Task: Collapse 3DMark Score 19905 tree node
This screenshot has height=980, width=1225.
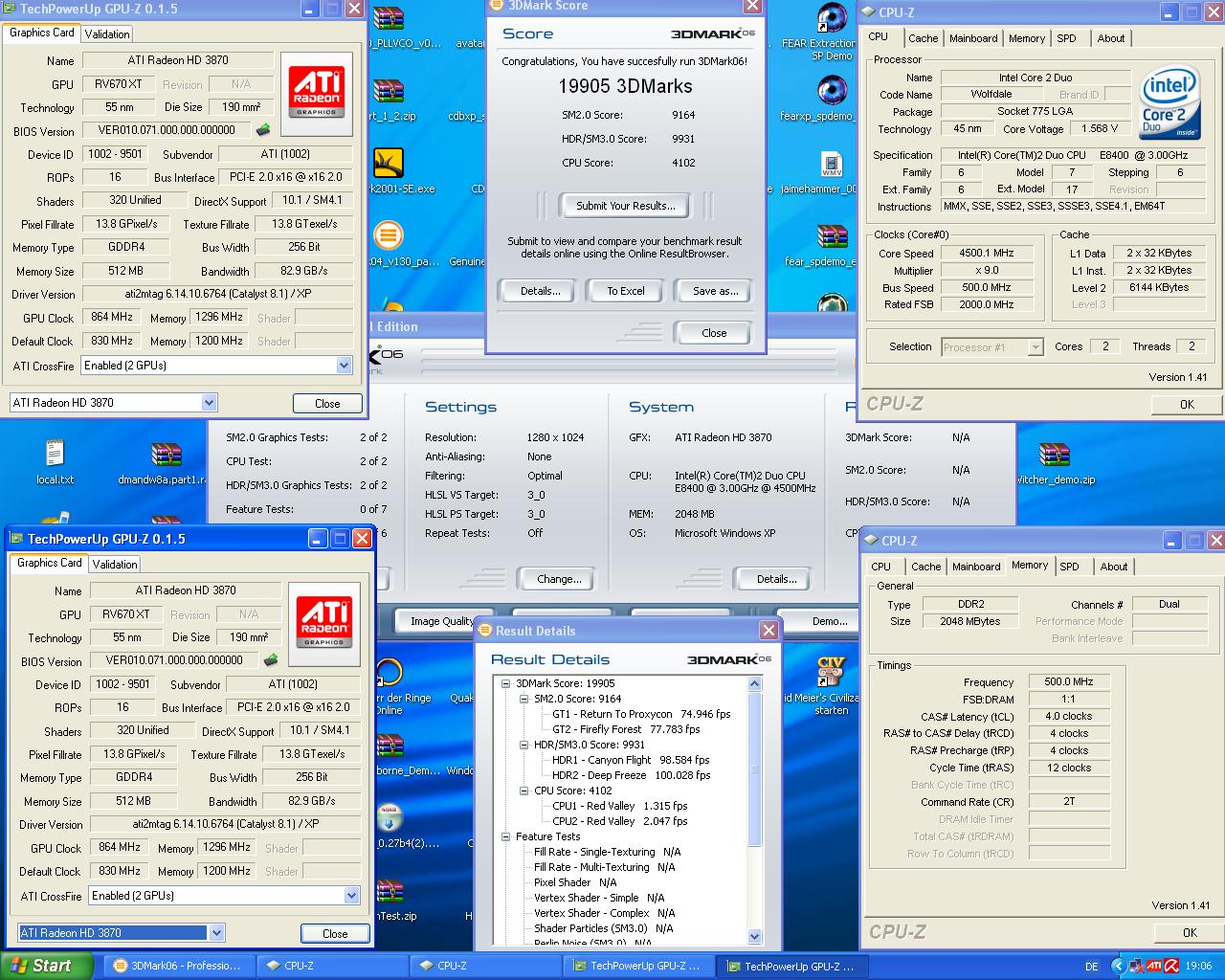Action: coord(506,683)
